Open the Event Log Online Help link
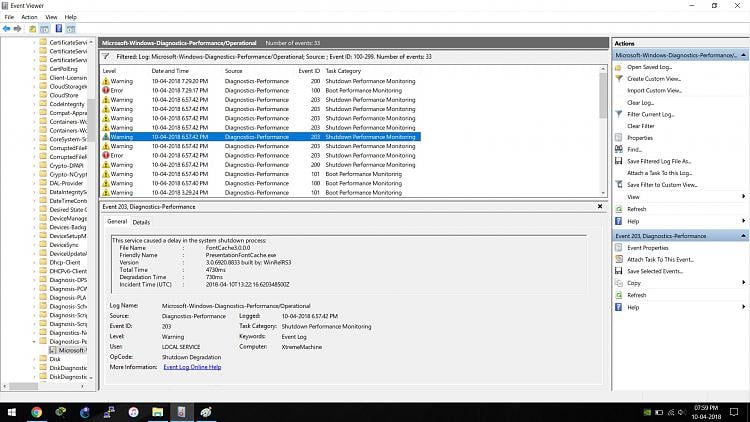The image size is (750, 422). click(x=192, y=367)
